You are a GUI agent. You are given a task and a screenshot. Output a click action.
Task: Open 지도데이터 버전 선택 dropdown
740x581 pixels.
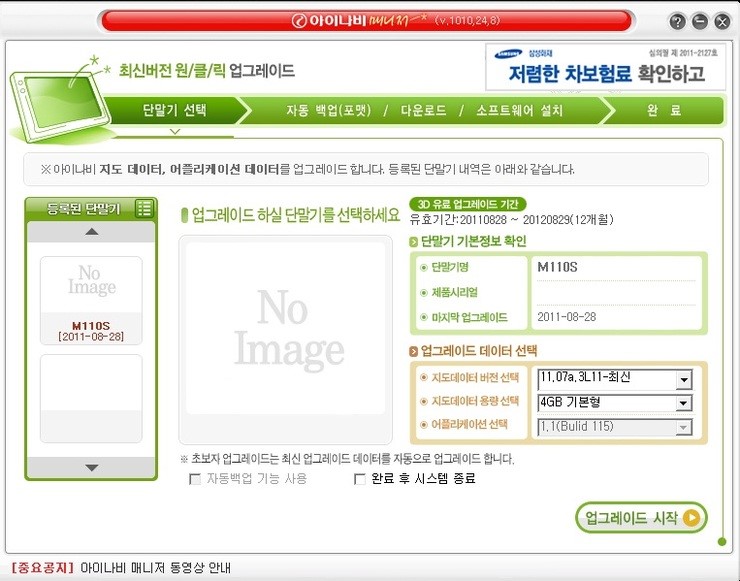tap(683, 379)
